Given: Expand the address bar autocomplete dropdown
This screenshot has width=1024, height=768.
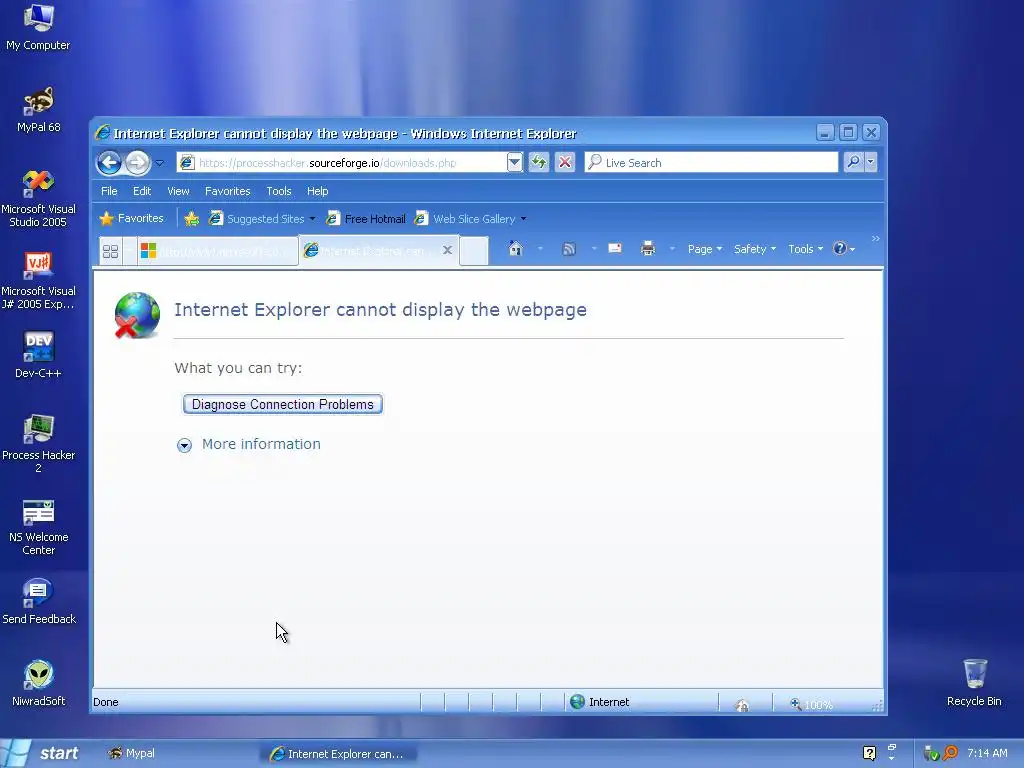Looking at the screenshot, I should click(x=515, y=163).
